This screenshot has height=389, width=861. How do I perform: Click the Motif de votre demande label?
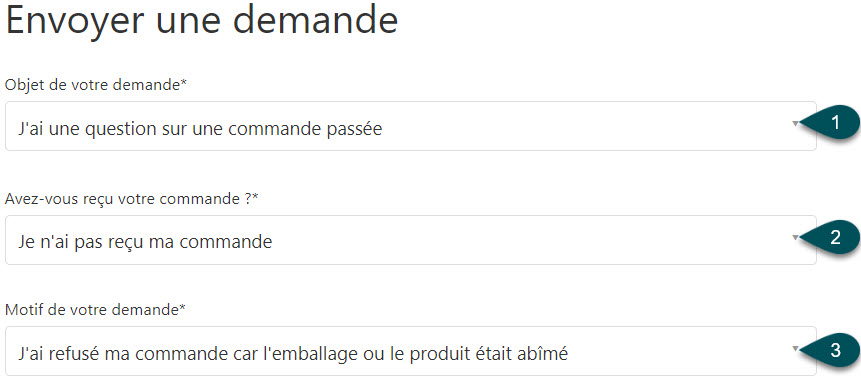click(x=95, y=310)
